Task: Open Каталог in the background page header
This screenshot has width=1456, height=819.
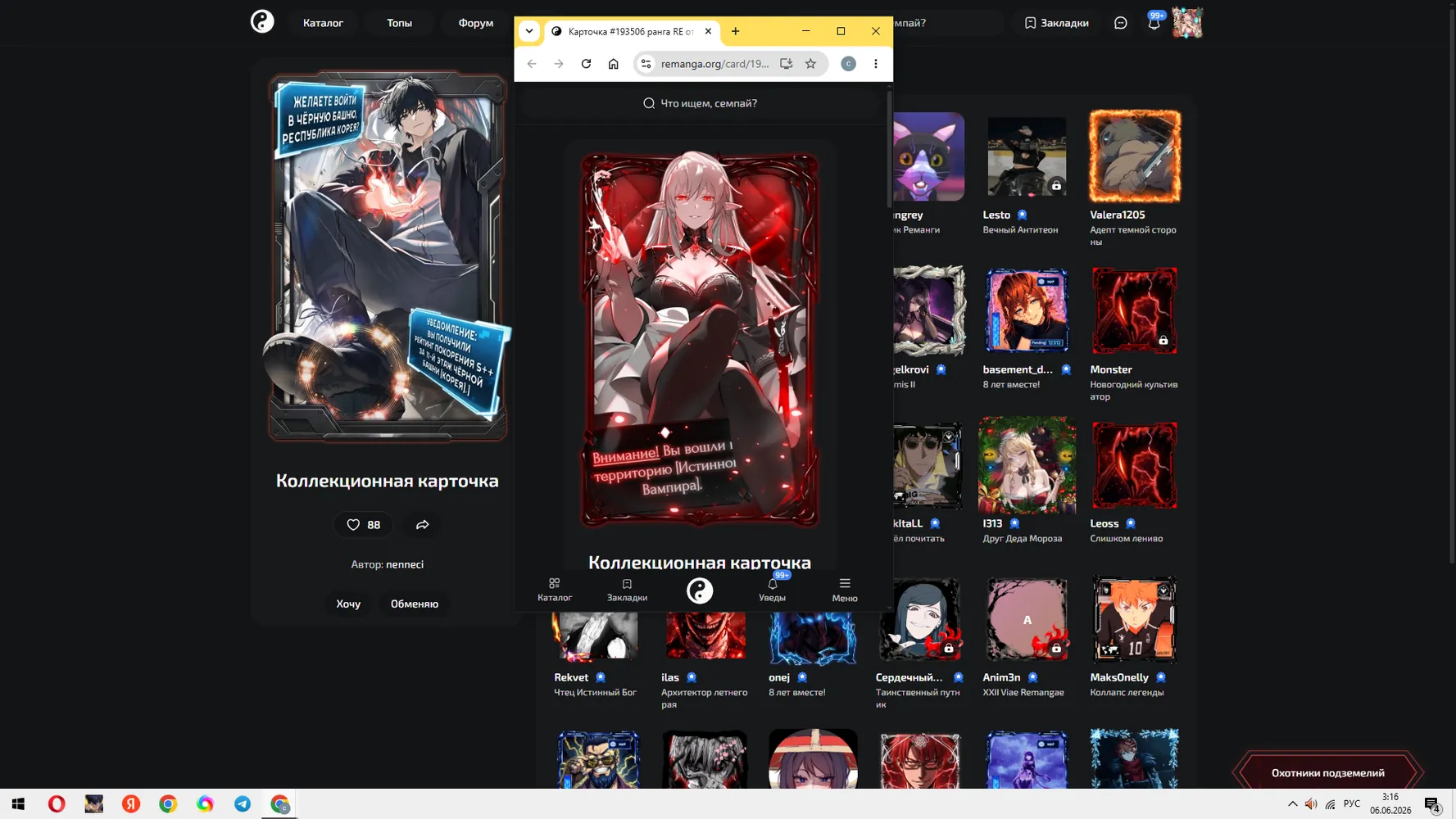Action: click(x=323, y=23)
